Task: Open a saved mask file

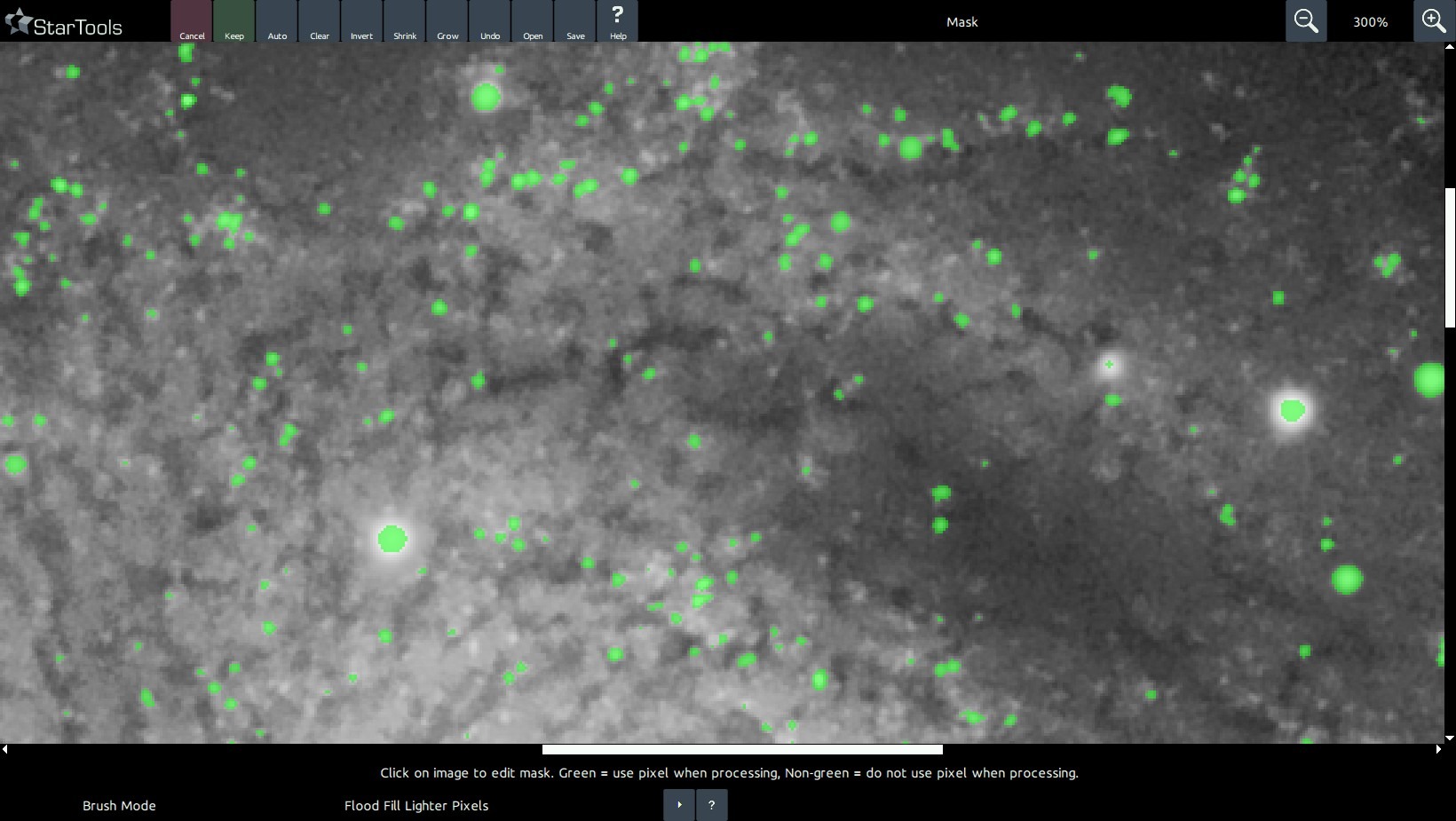Action: [x=533, y=21]
